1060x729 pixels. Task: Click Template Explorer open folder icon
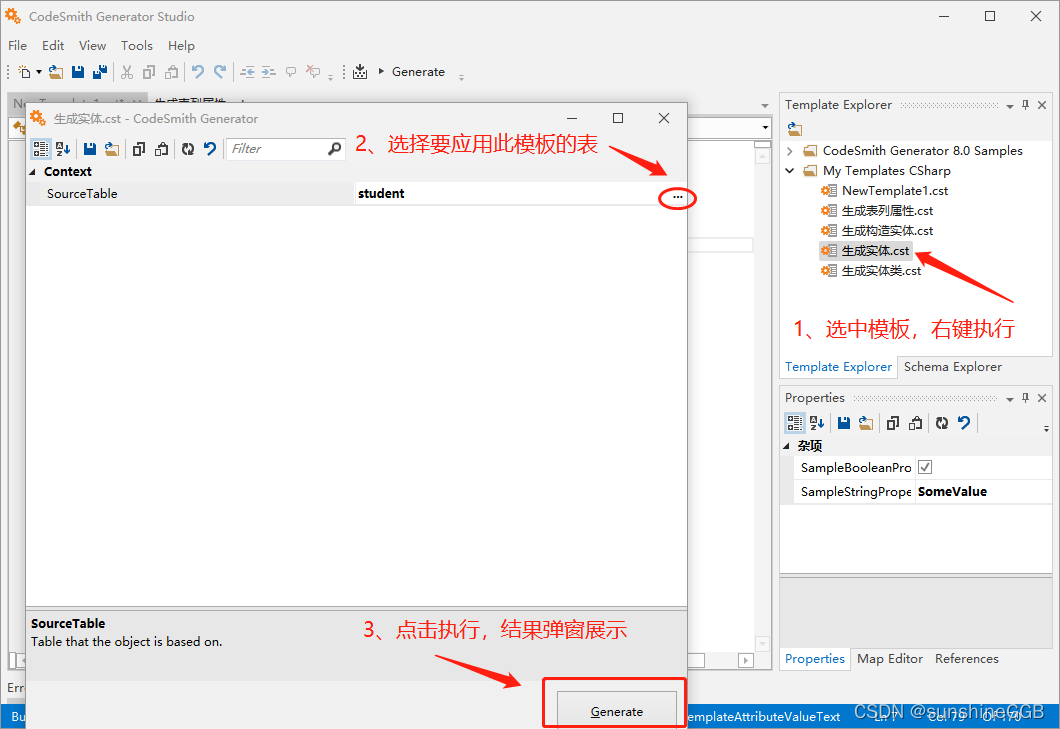click(795, 128)
